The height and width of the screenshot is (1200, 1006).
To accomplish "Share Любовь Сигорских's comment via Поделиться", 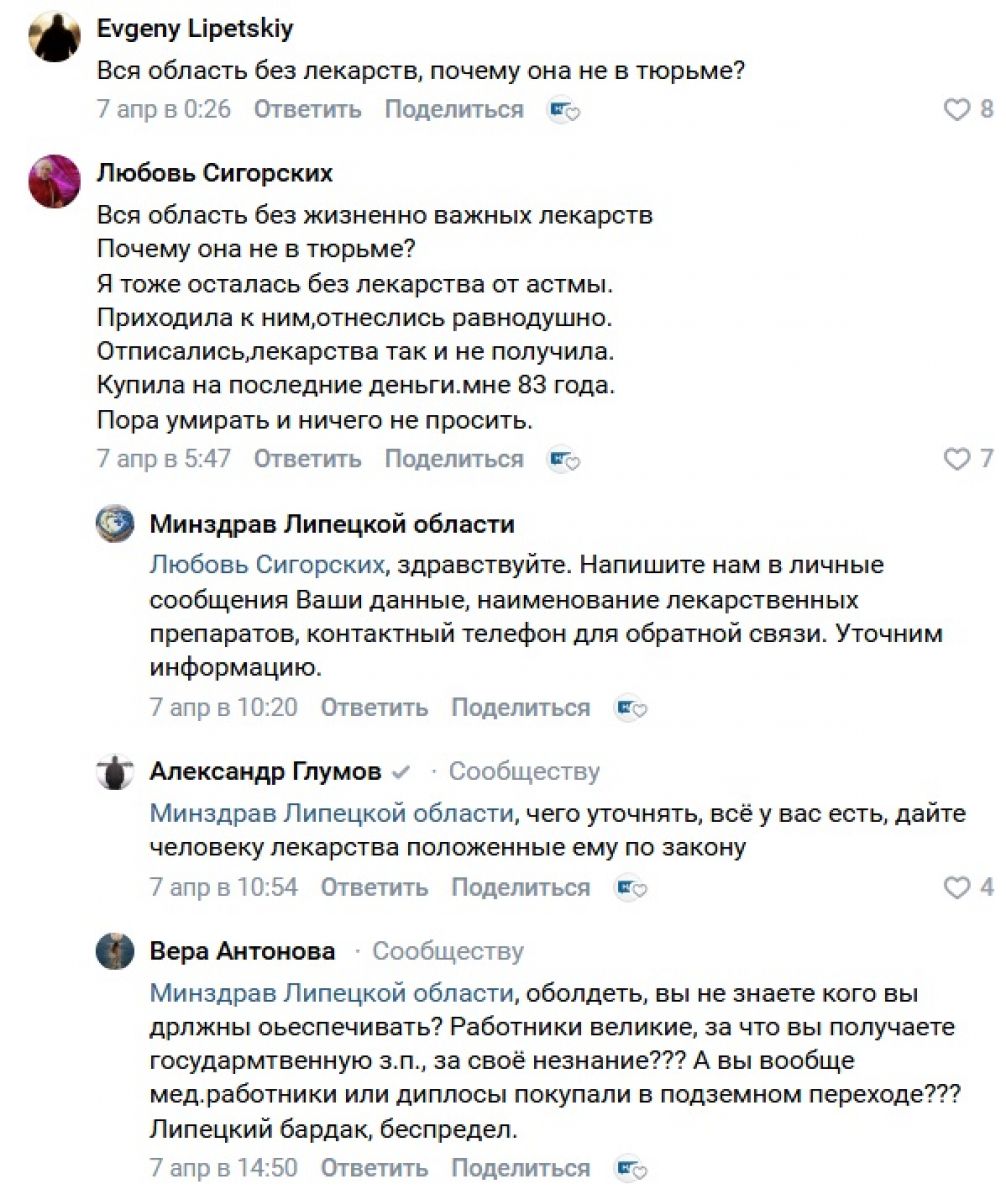I will [x=454, y=459].
